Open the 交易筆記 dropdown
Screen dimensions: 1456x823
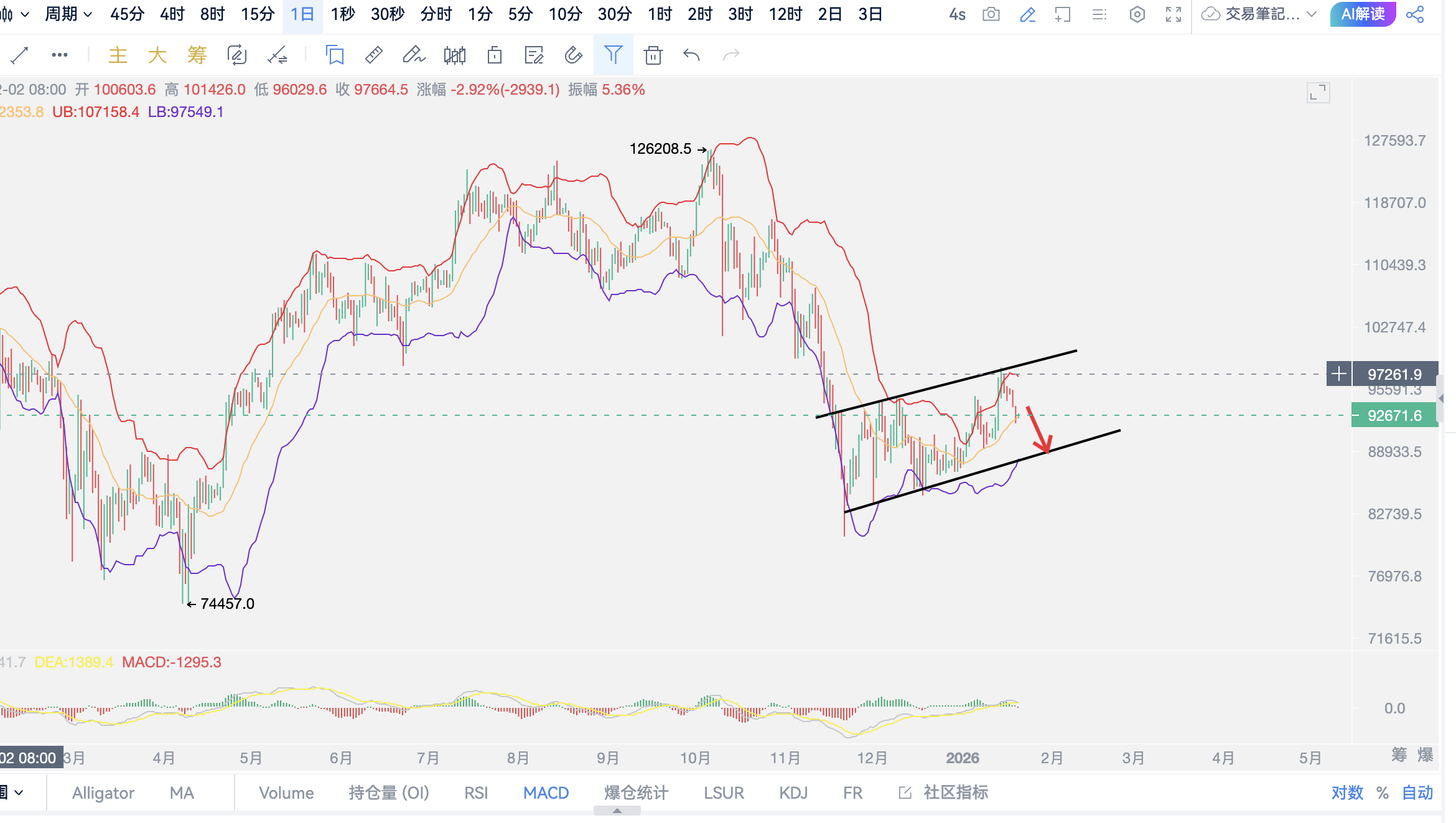(1263, 14)
